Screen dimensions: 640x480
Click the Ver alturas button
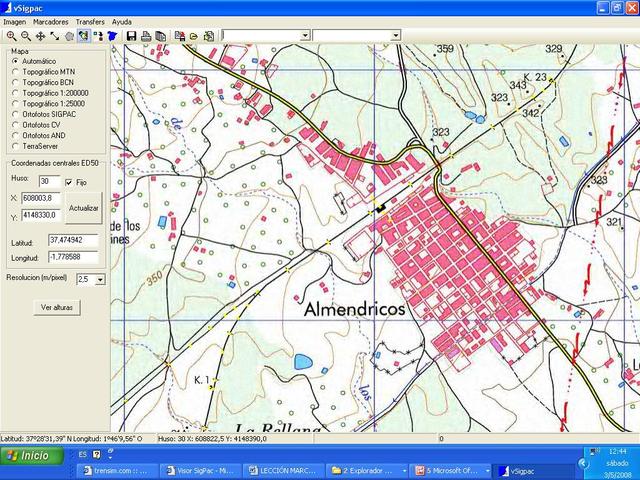click(56, 308)
